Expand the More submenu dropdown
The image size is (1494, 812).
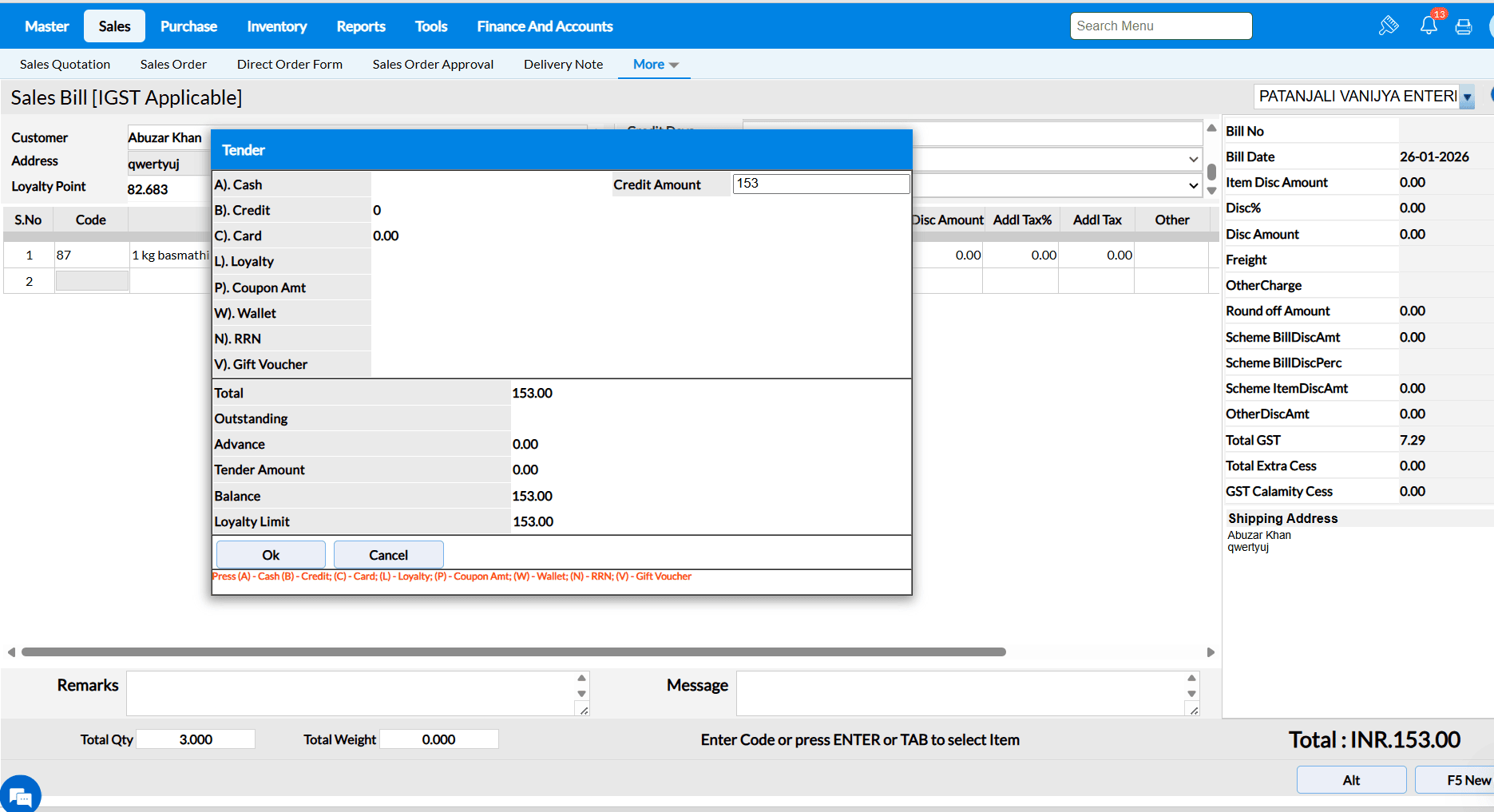[x=656, y=65]
